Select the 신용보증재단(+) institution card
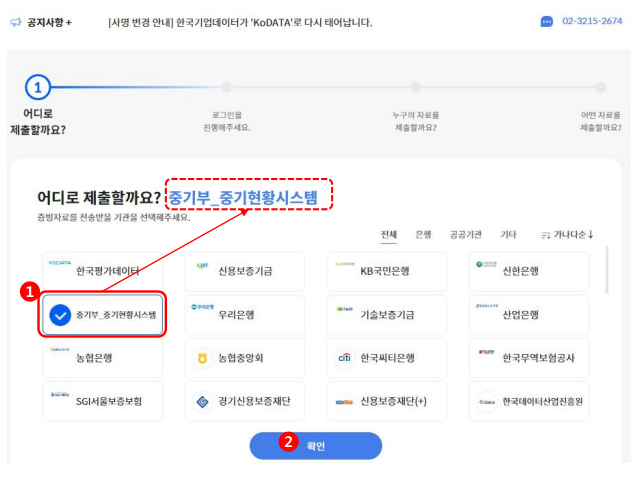The image size is (638, 487). coord(387,402)
